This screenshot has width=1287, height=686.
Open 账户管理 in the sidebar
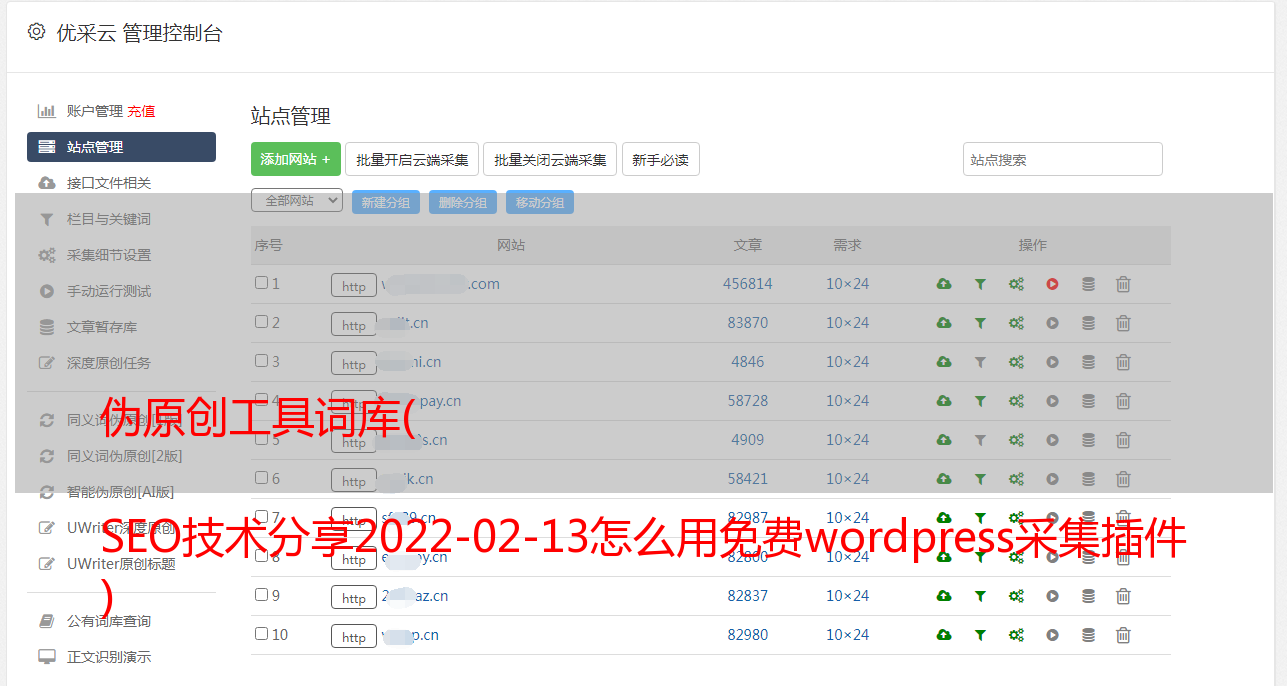(94, 111)
